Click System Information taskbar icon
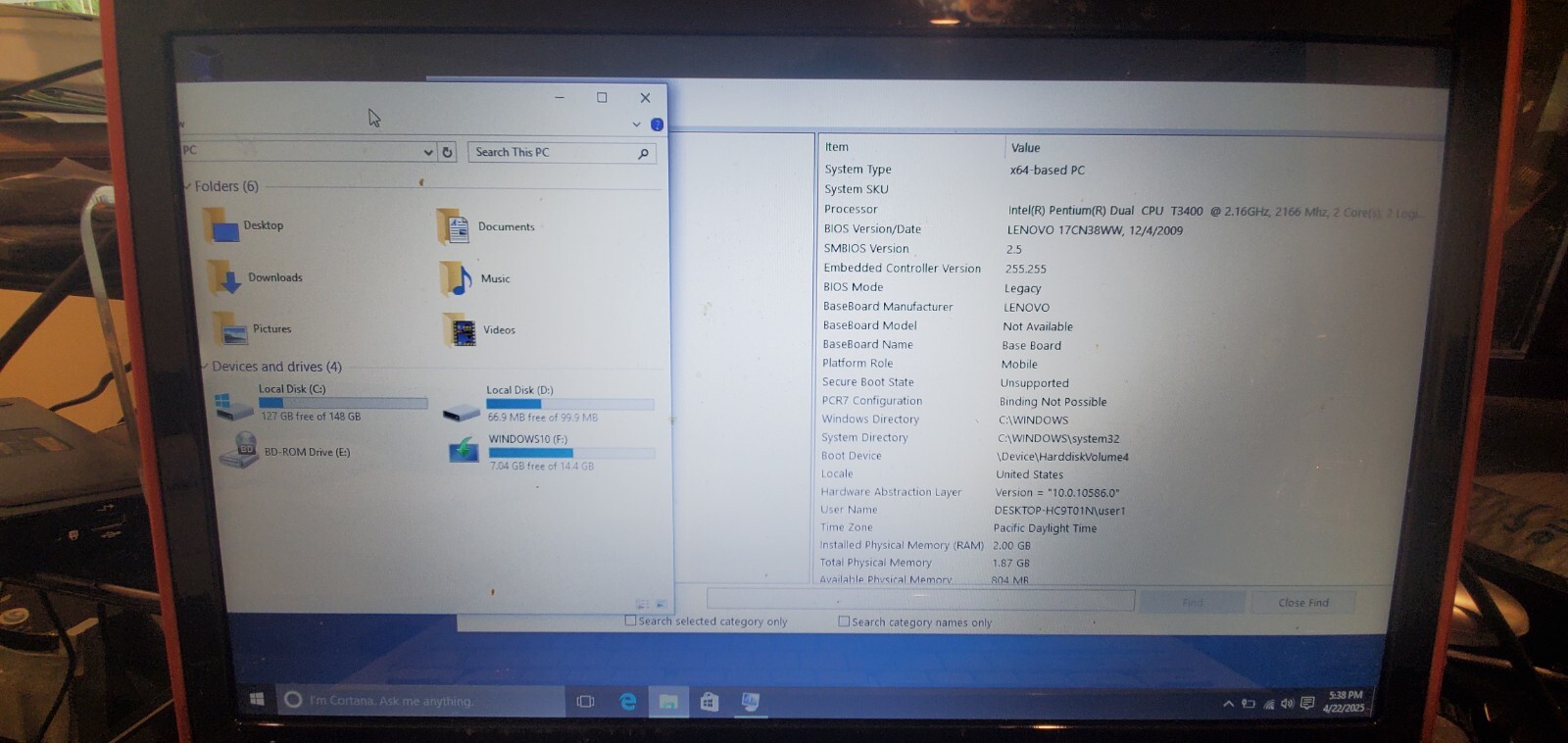 (751, 702)
